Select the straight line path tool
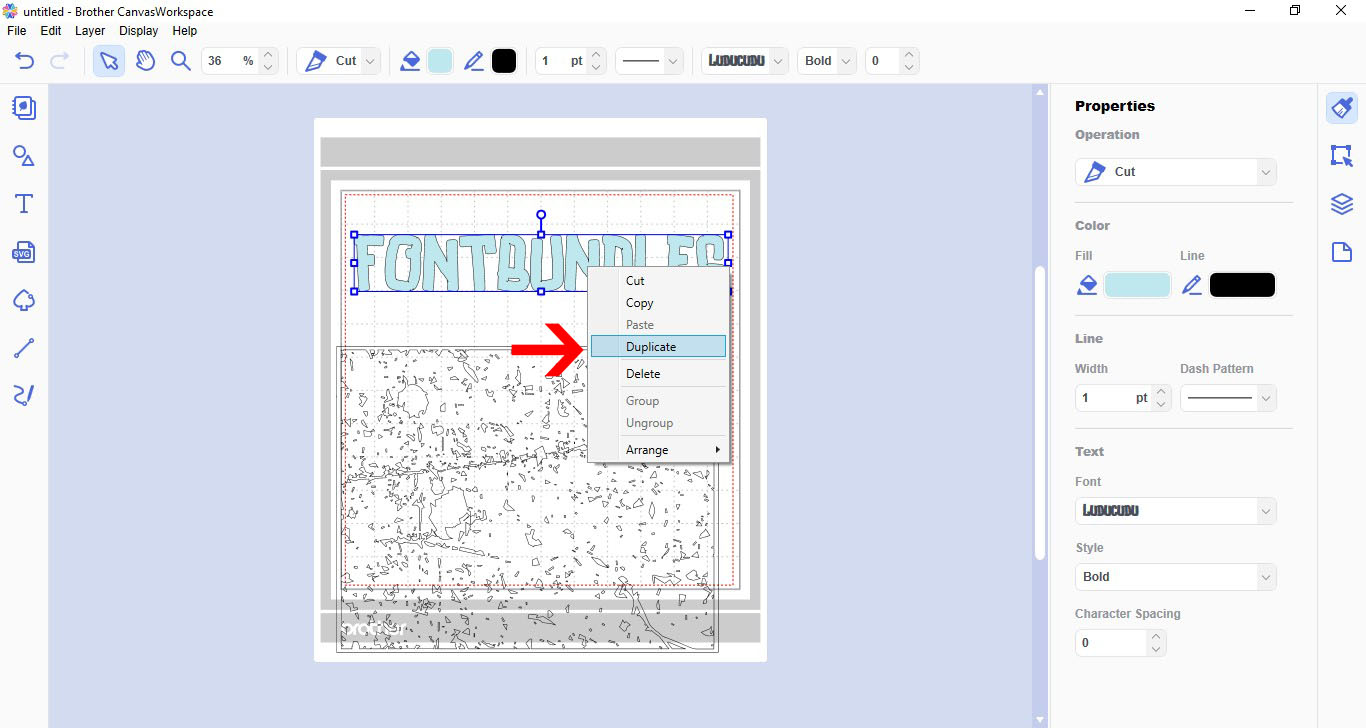Image resolution: width=1366 pixels, height=728 pixels. tap(24, 348)
